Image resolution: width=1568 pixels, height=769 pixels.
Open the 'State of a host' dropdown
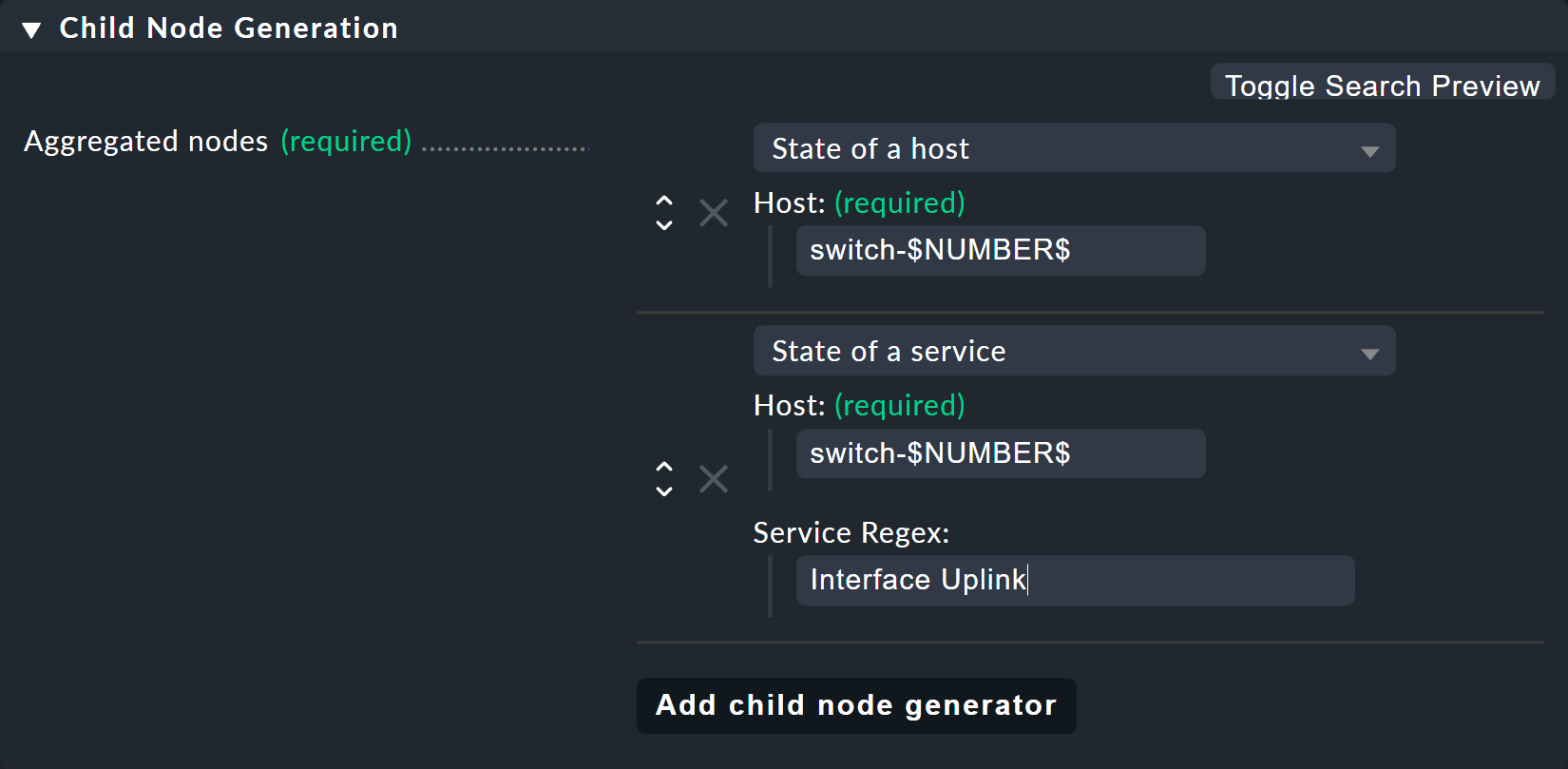tap(1074, 148)
